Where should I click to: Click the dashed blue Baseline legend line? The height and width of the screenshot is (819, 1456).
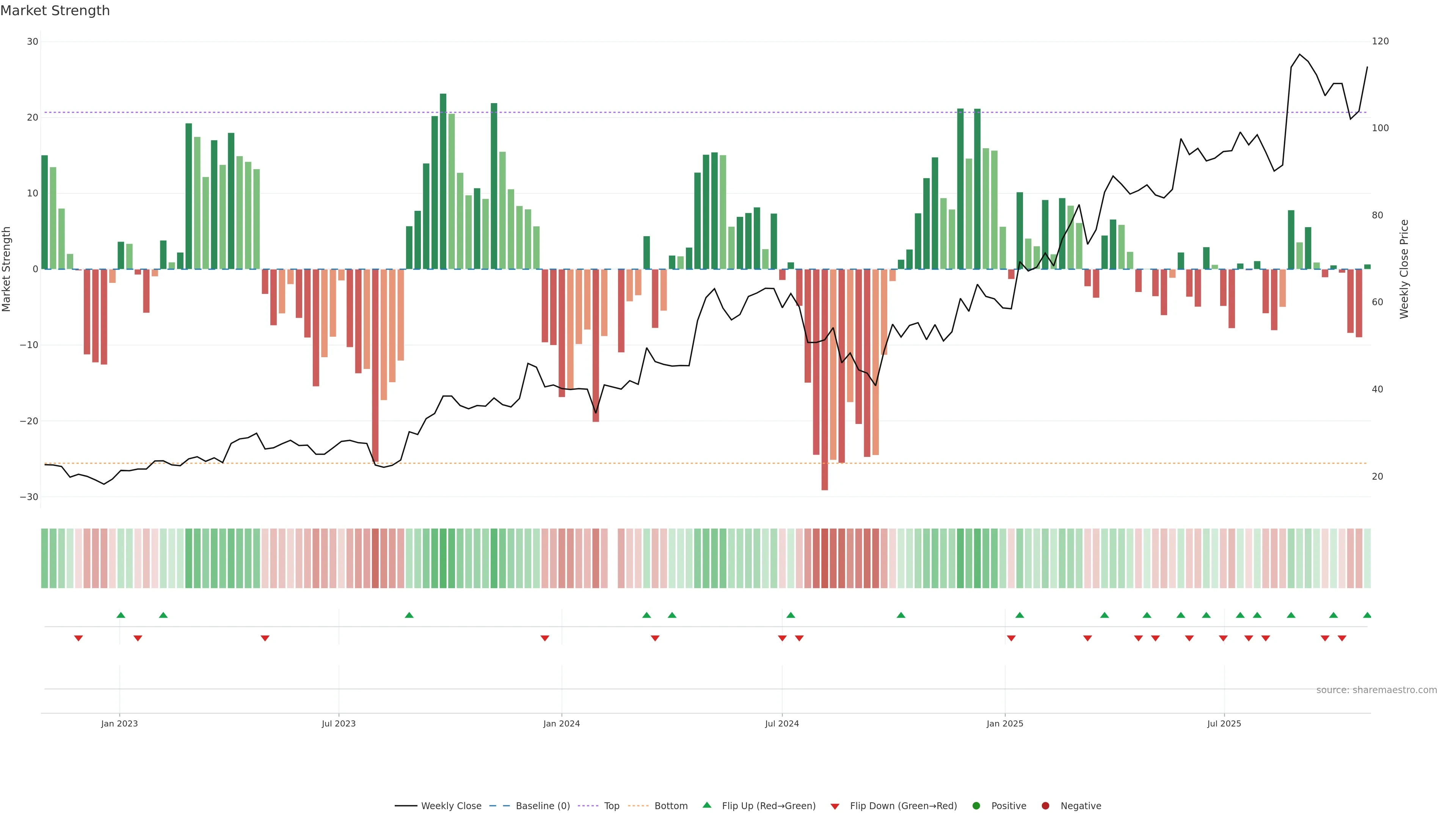click(x=499, y=805)
